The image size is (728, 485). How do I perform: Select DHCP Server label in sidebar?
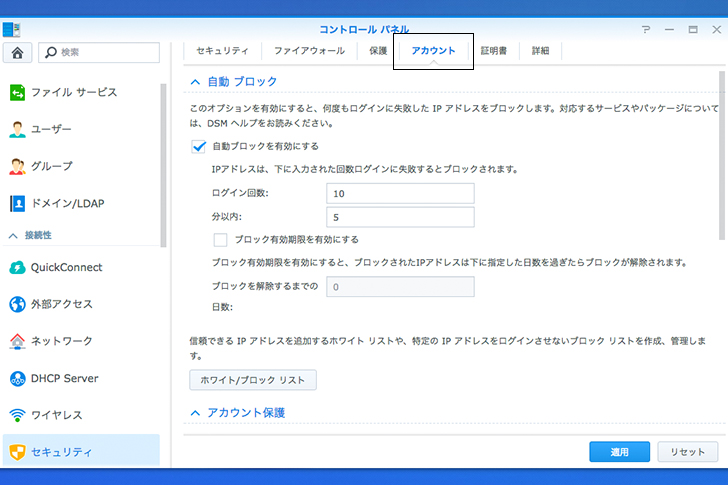coord(65,379)
